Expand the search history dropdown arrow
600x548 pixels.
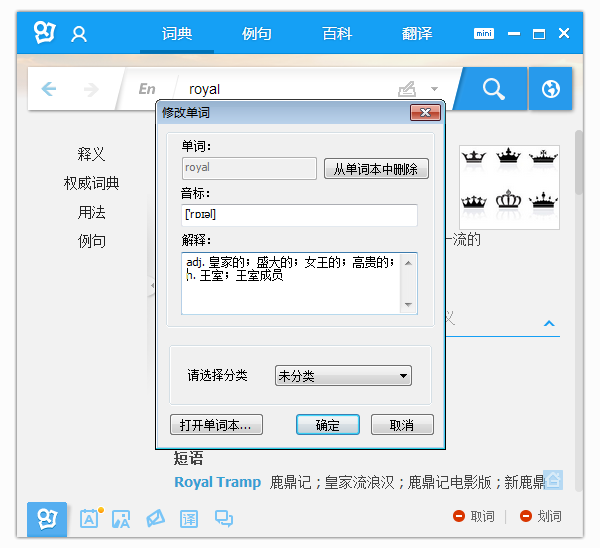coord(434,89)
